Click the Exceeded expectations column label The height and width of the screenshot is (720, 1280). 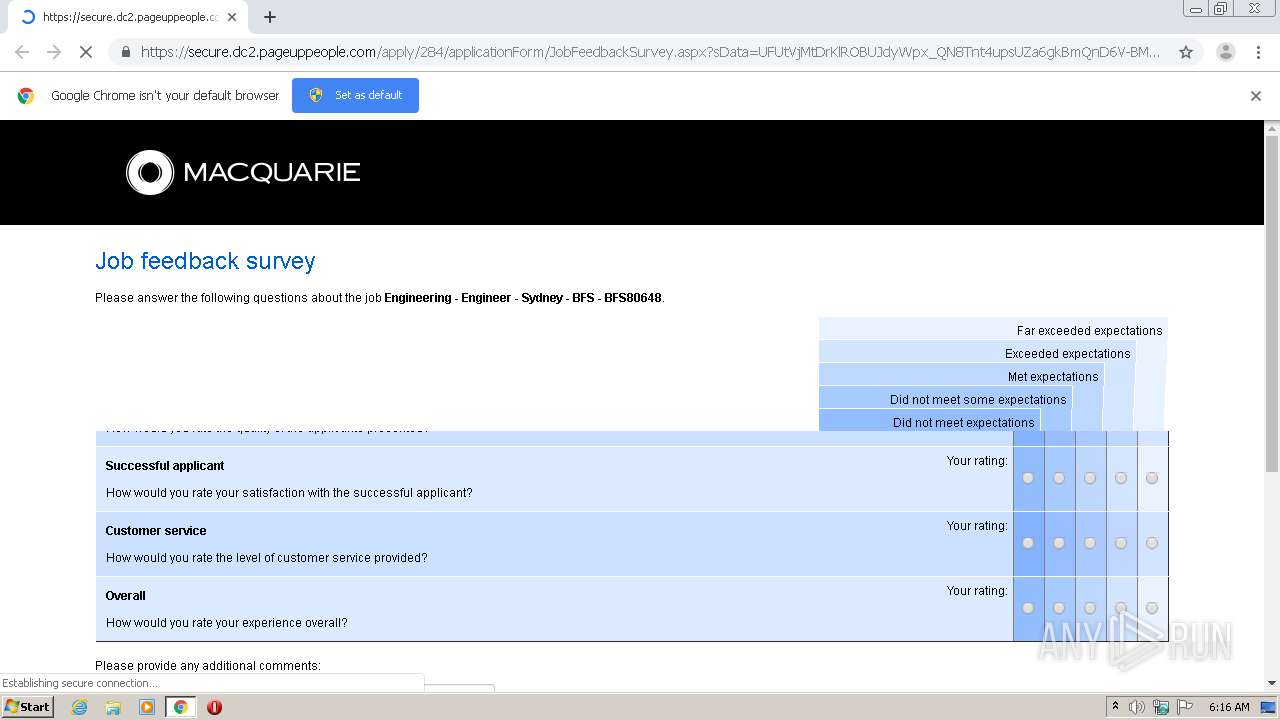1067,354
